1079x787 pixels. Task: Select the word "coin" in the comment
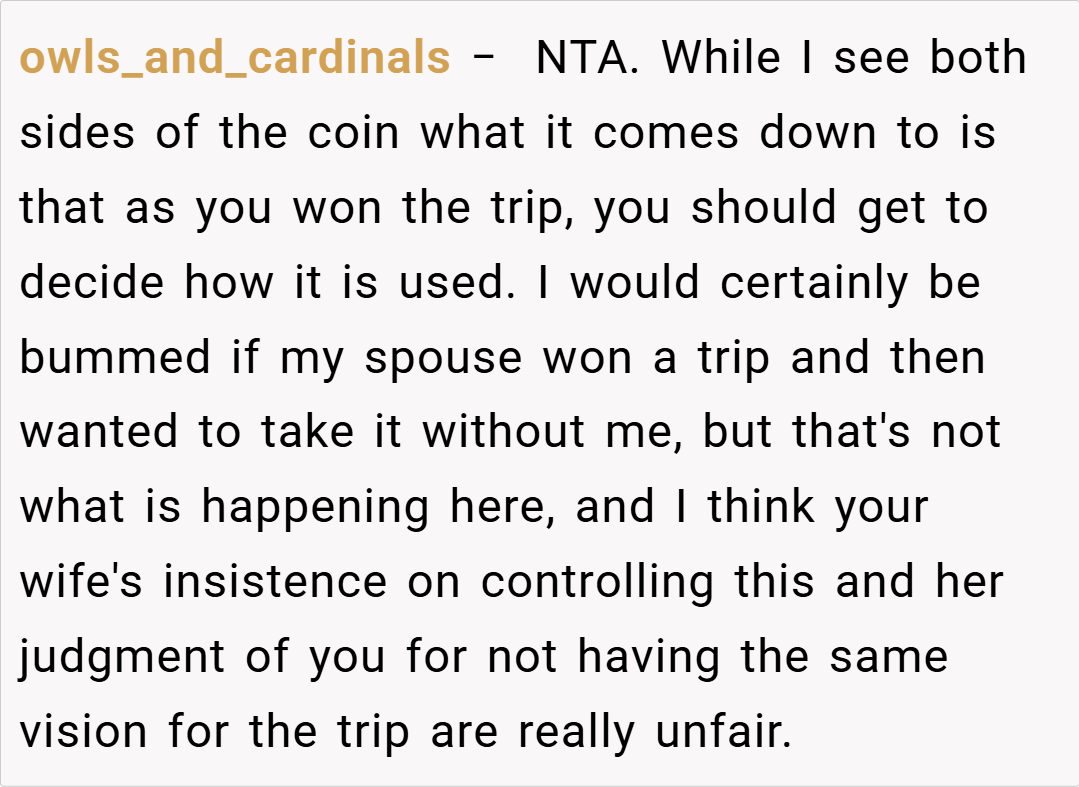click(355, 134)
